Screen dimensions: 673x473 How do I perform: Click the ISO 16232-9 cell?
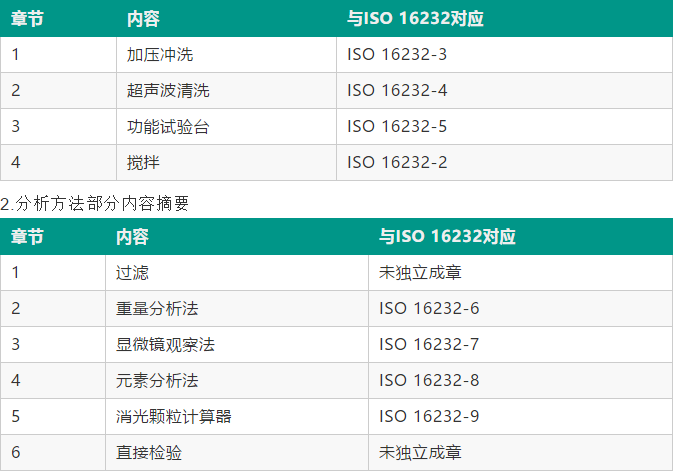coord(520,417)
